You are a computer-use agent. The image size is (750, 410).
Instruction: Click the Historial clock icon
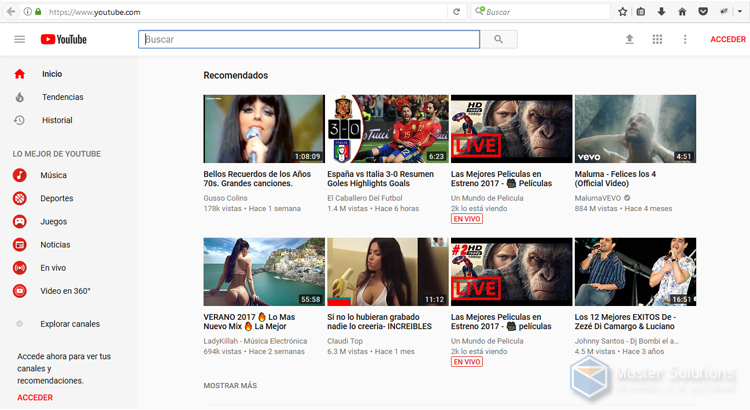pyautogui.click(x=19, y=120)
